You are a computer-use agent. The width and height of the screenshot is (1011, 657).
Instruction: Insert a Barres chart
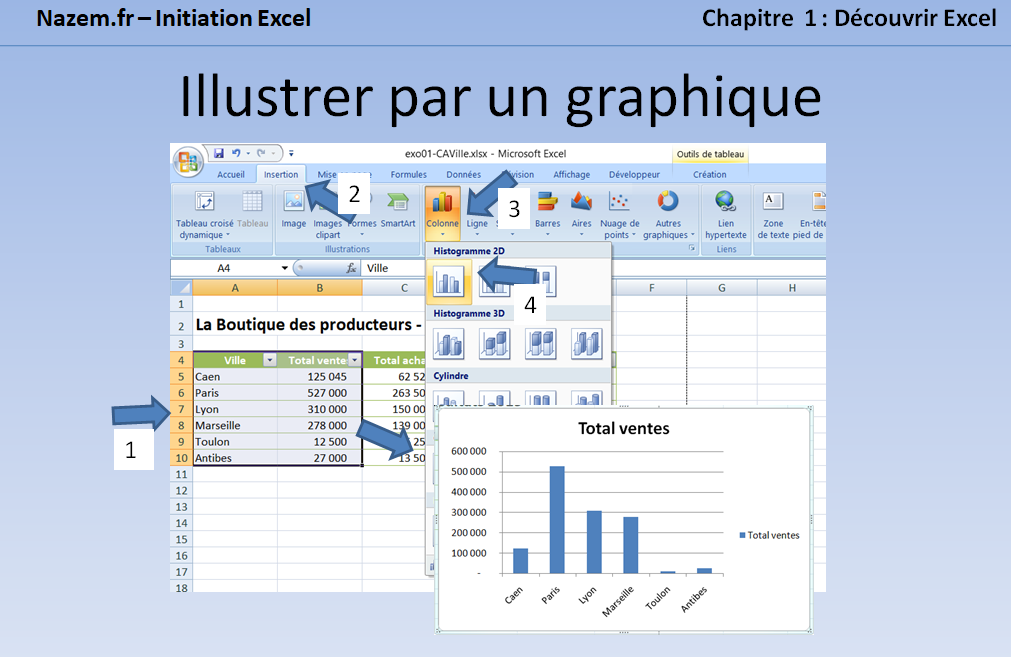click(547, 211)
